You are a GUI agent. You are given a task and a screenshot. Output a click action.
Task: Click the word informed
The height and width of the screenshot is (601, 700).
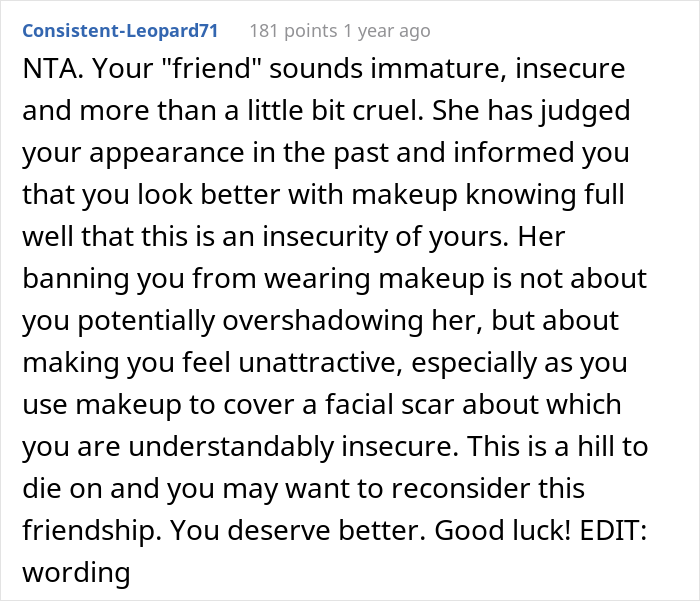pyautogui.click(x=520, y=152)
